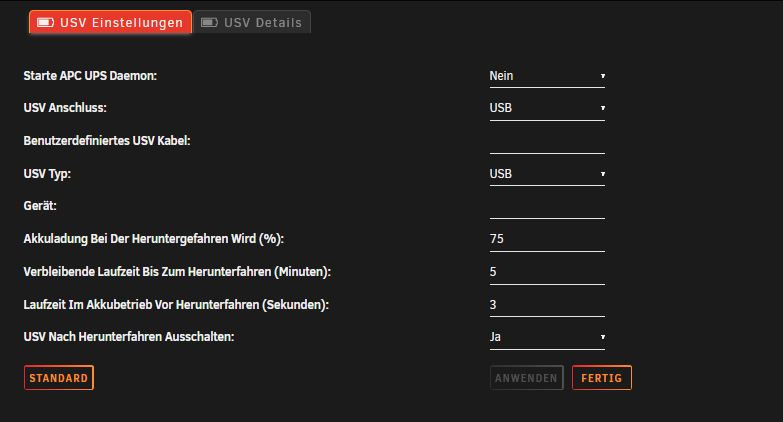Click the FERTIG button
783x422 pixels.
pos(602,378)
